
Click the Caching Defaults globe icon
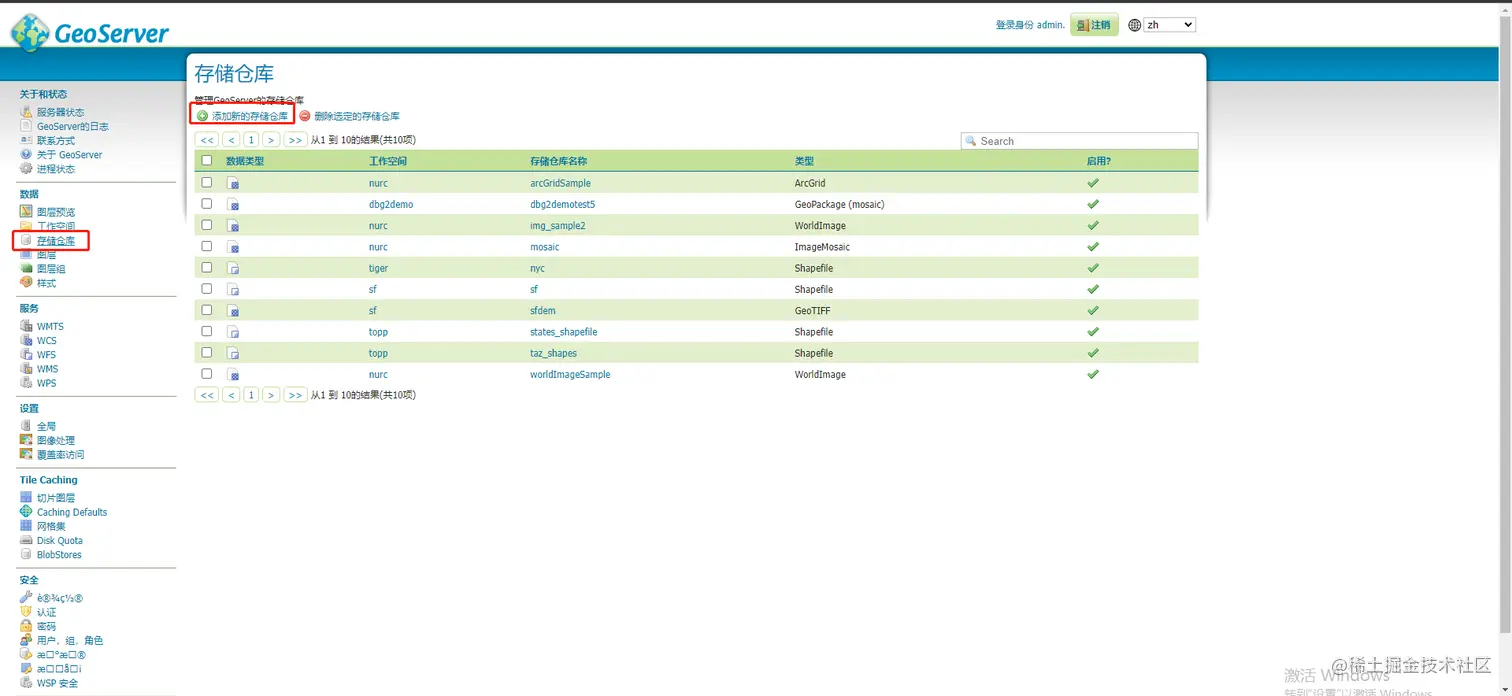pos(26,511)
